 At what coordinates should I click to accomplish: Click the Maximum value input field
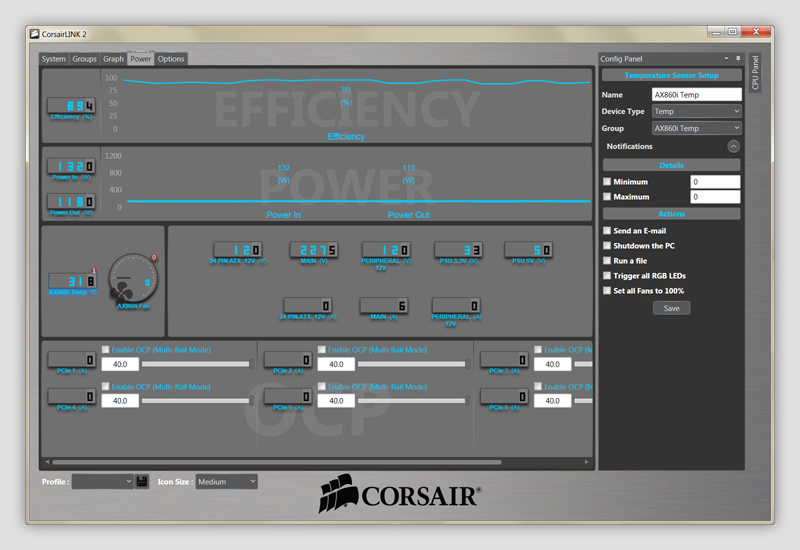(x=715, y=196)
